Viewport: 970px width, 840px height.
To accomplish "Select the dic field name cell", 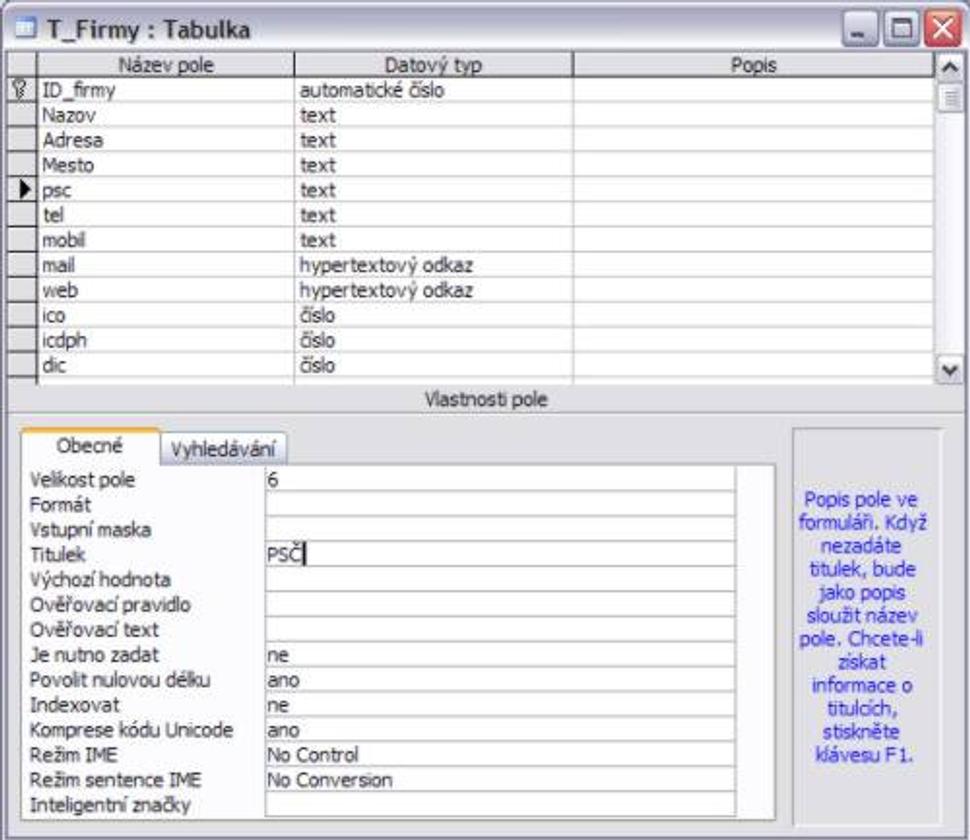I will click(166, 366).
